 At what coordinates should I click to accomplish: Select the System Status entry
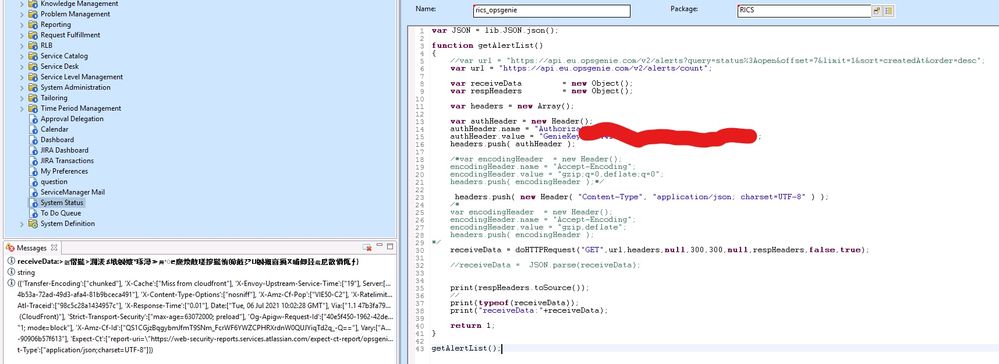coord(62,203)
